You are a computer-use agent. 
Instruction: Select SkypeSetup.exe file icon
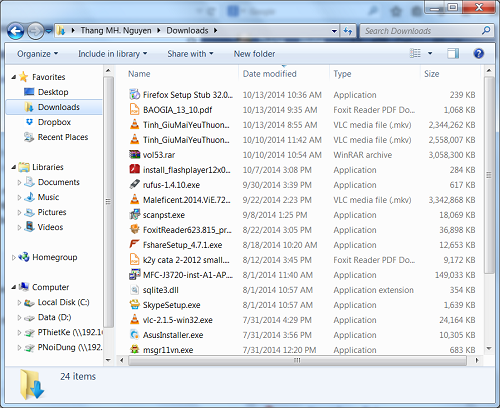pyautogui.click(x=134, y=305)
